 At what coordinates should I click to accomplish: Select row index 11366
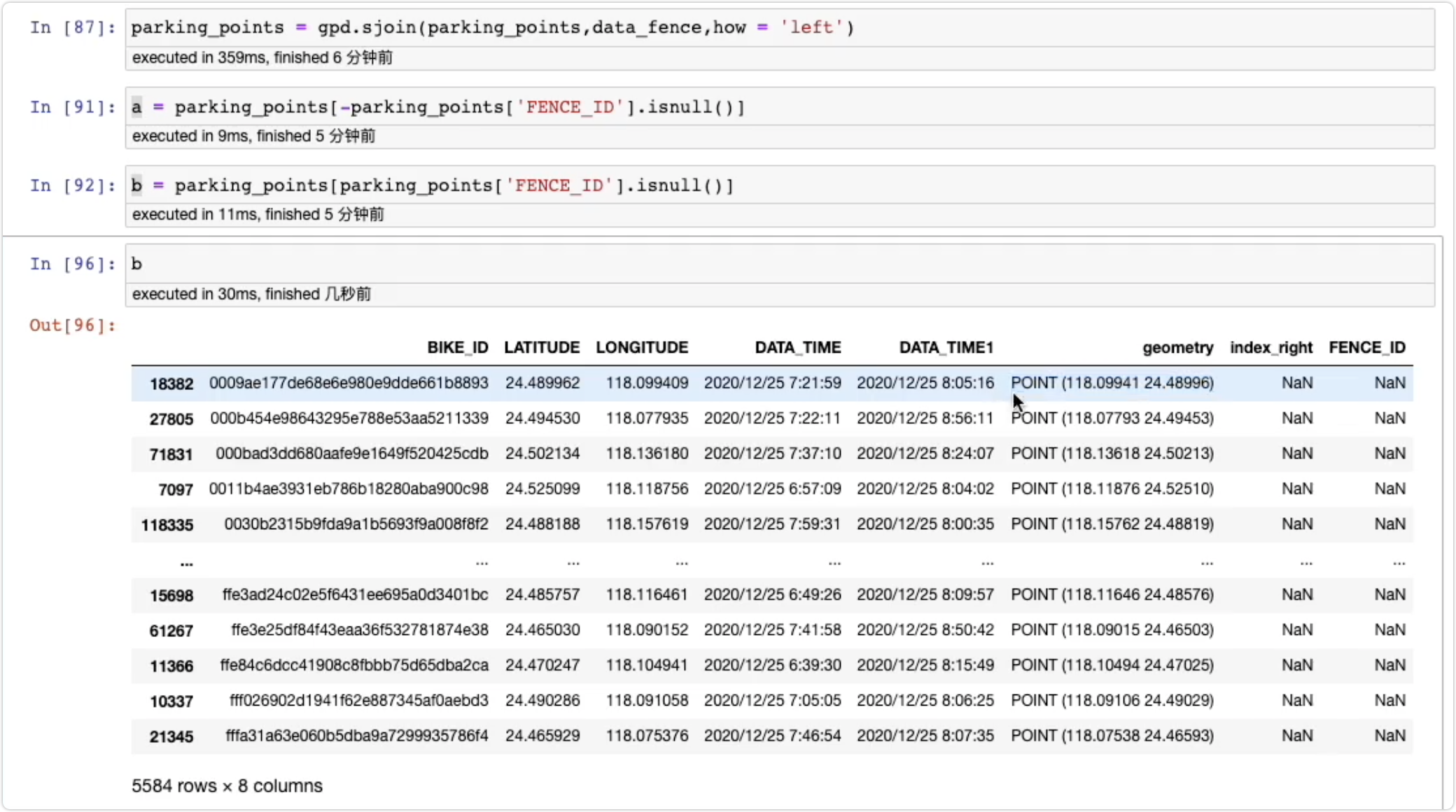click(171, 666)
